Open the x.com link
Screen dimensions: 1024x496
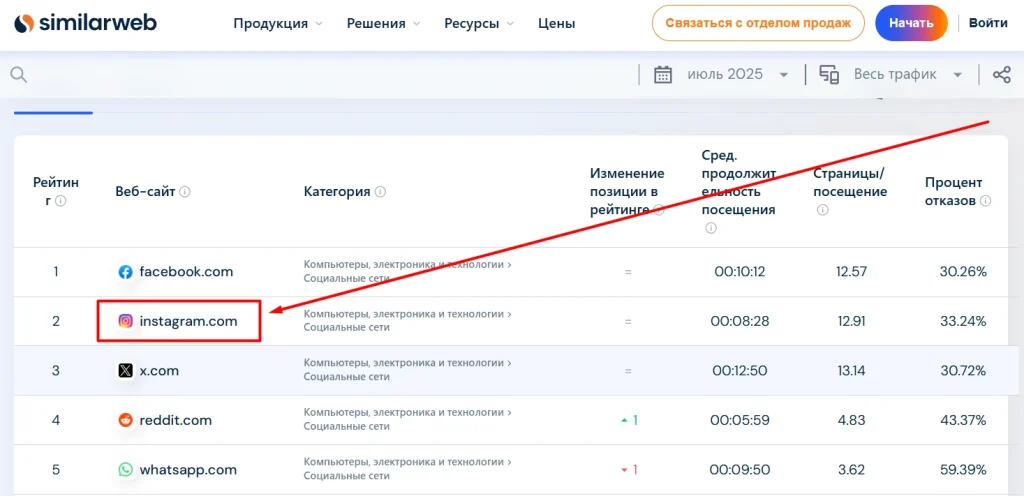159,371
